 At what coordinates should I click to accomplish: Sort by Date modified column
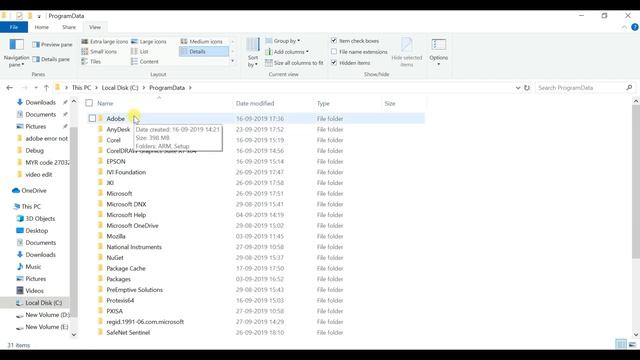click(255, 104)
